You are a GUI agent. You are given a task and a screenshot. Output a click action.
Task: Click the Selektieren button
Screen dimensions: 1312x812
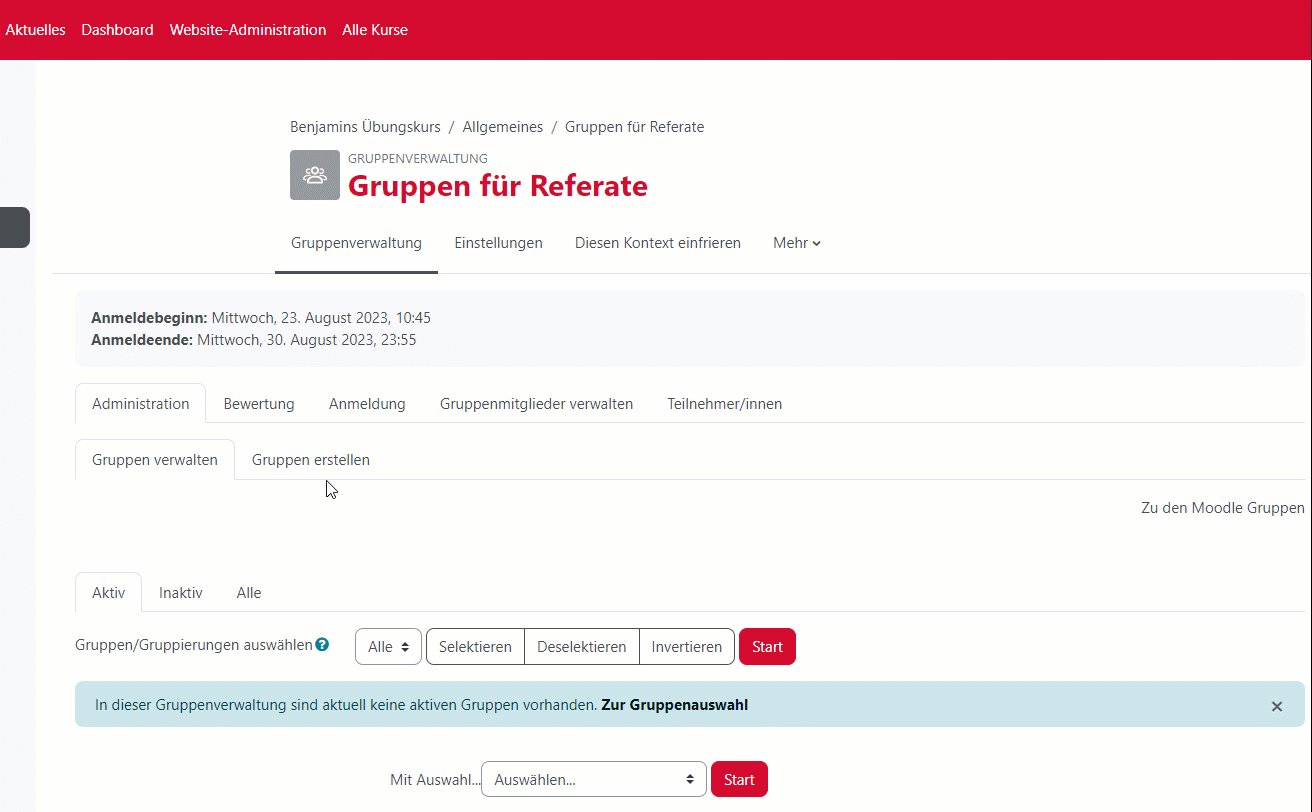click(475, 646)
